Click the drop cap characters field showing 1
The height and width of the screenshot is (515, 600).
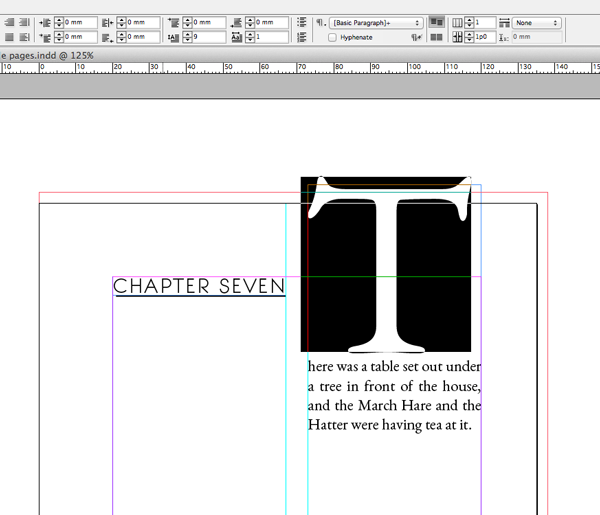(x=271, y=37)
